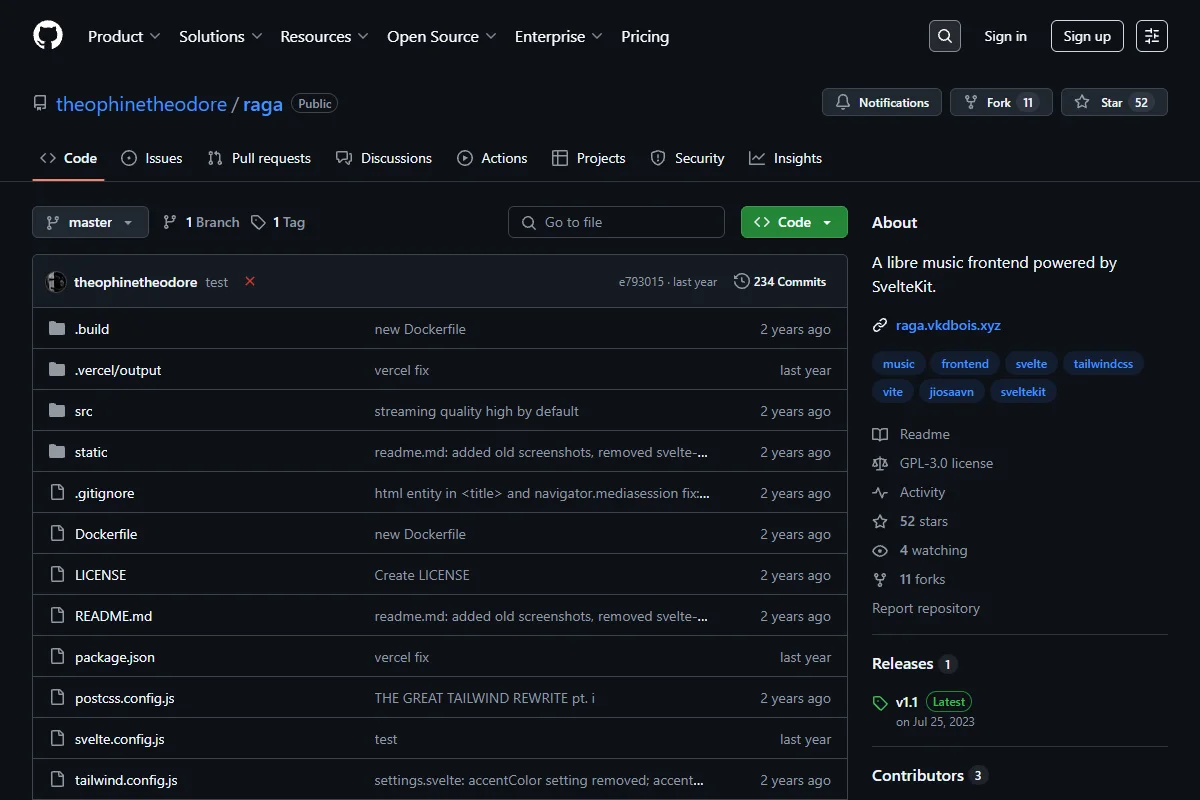Click the .build folder icon
Viewport: 1200px width, 800px height.
click(x=57, y=329)
